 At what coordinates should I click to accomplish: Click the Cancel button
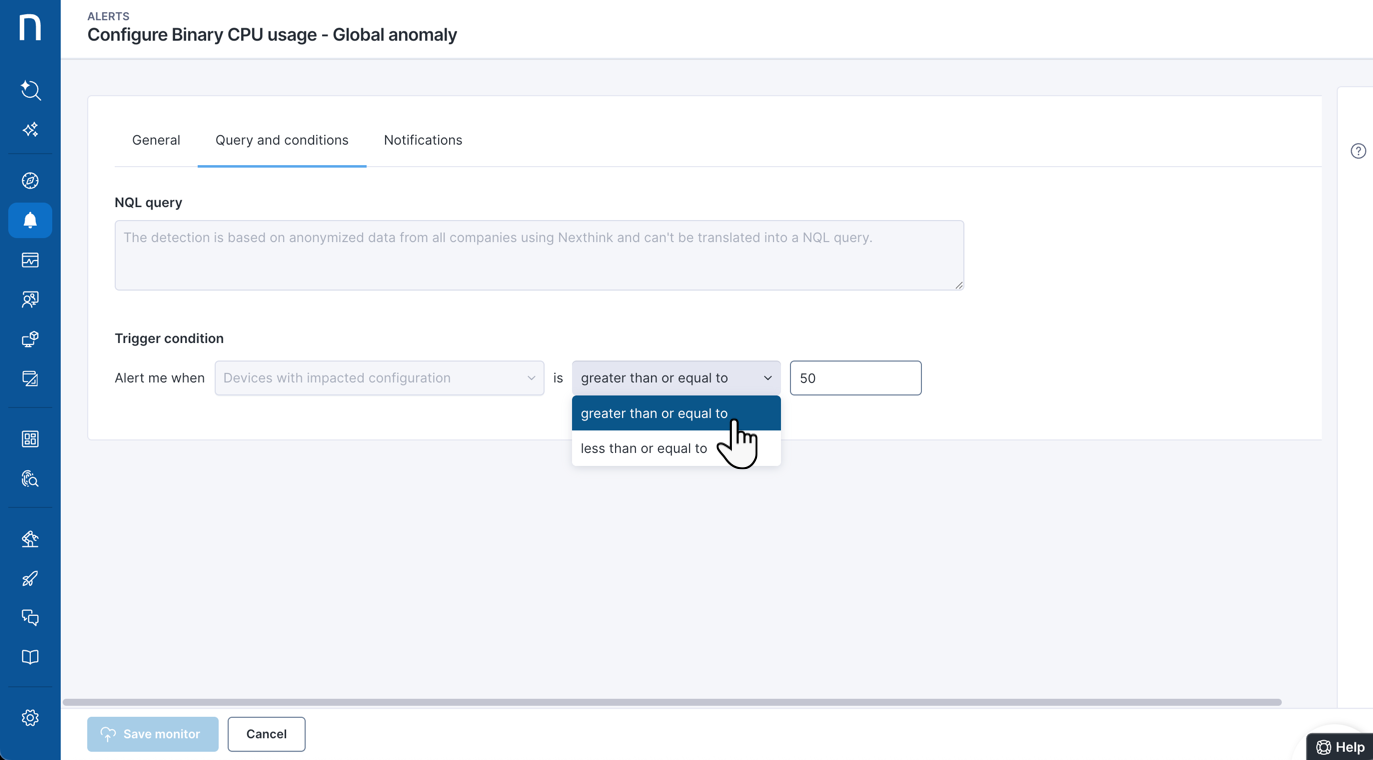coord(266,734)
